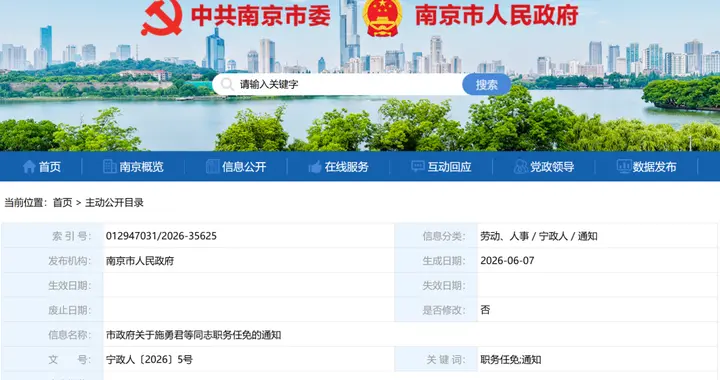
Task: Click the 信息名称 field label
Action: 70,335
